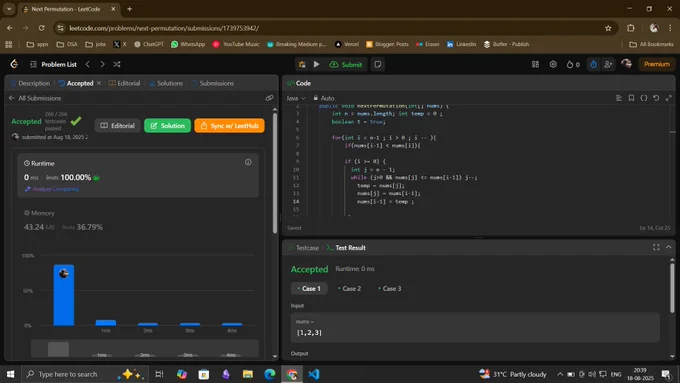Switch to the Description tab
Viewport: 680px width, 383px height.
click(x=30, y=83)
